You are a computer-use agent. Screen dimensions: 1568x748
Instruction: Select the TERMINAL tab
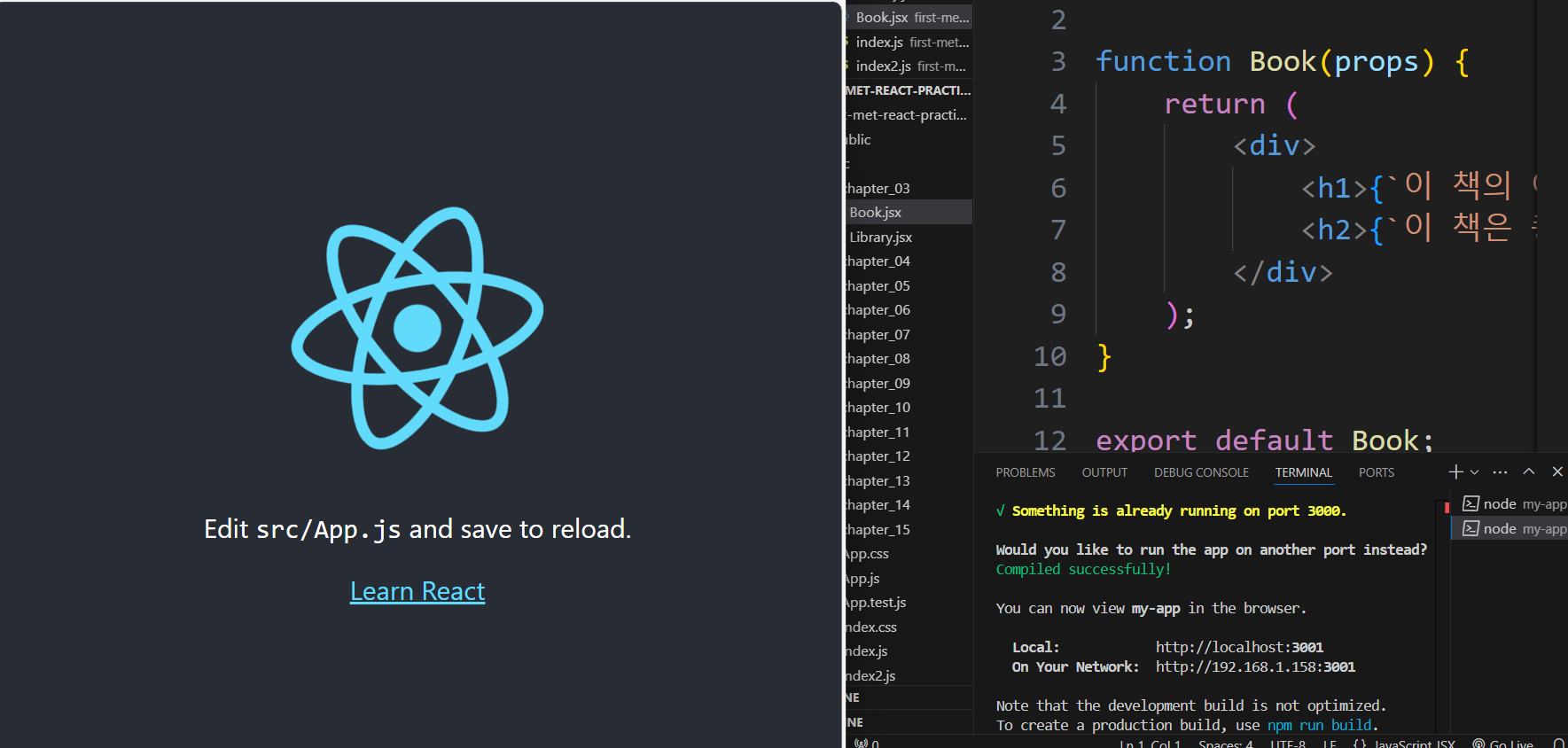(1304, 472)
